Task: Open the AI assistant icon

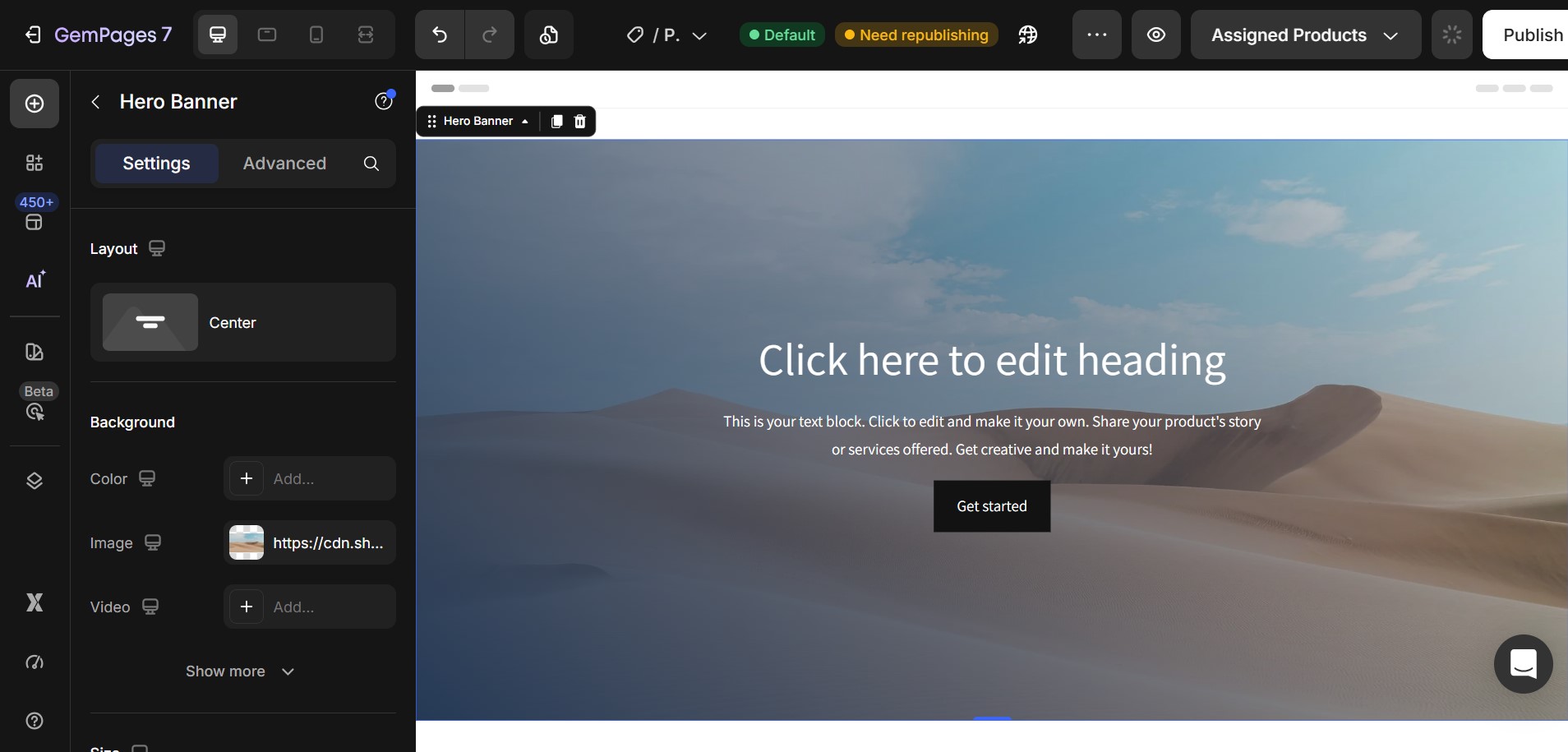Action: [x=35, y=280]
